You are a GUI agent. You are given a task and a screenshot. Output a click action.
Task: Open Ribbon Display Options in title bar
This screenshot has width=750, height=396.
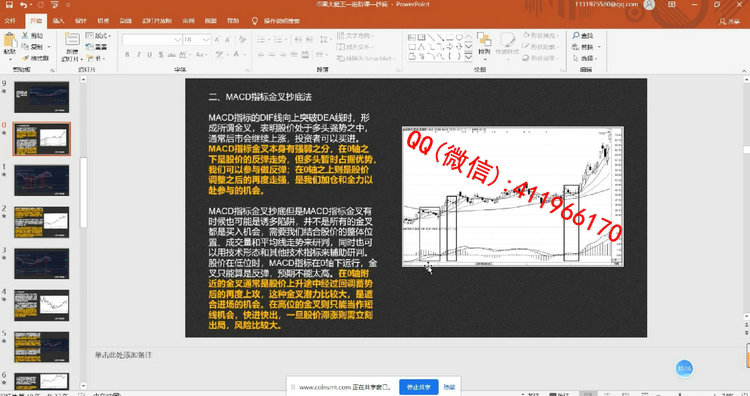click(x=672, y=4)
